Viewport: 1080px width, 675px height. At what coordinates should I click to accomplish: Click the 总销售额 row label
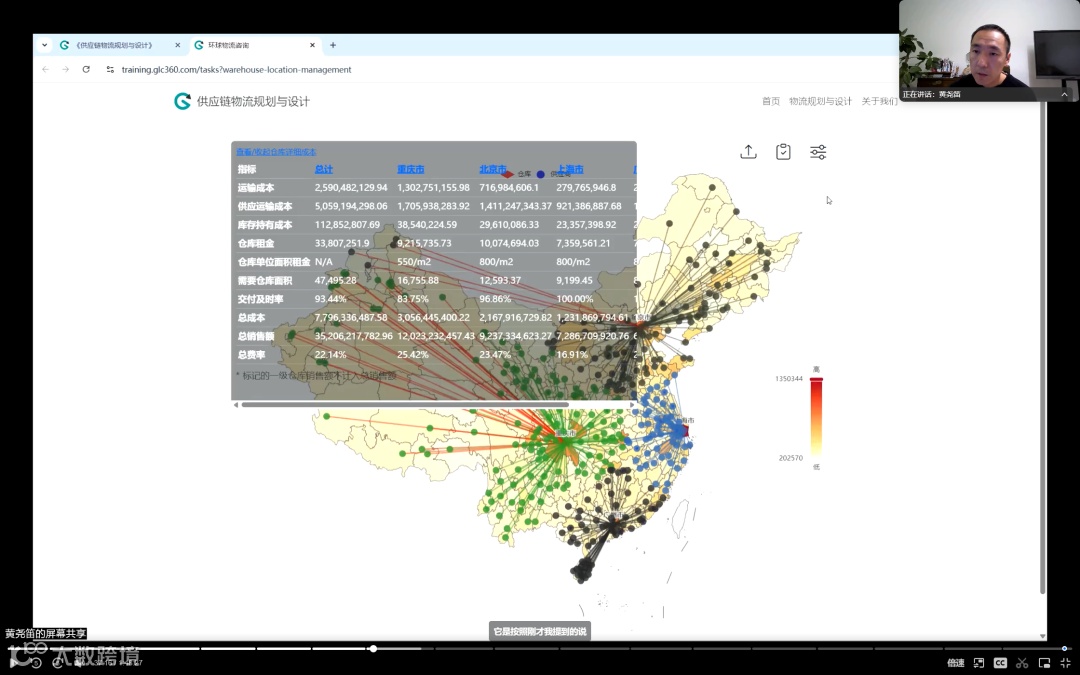click(256, 337)
